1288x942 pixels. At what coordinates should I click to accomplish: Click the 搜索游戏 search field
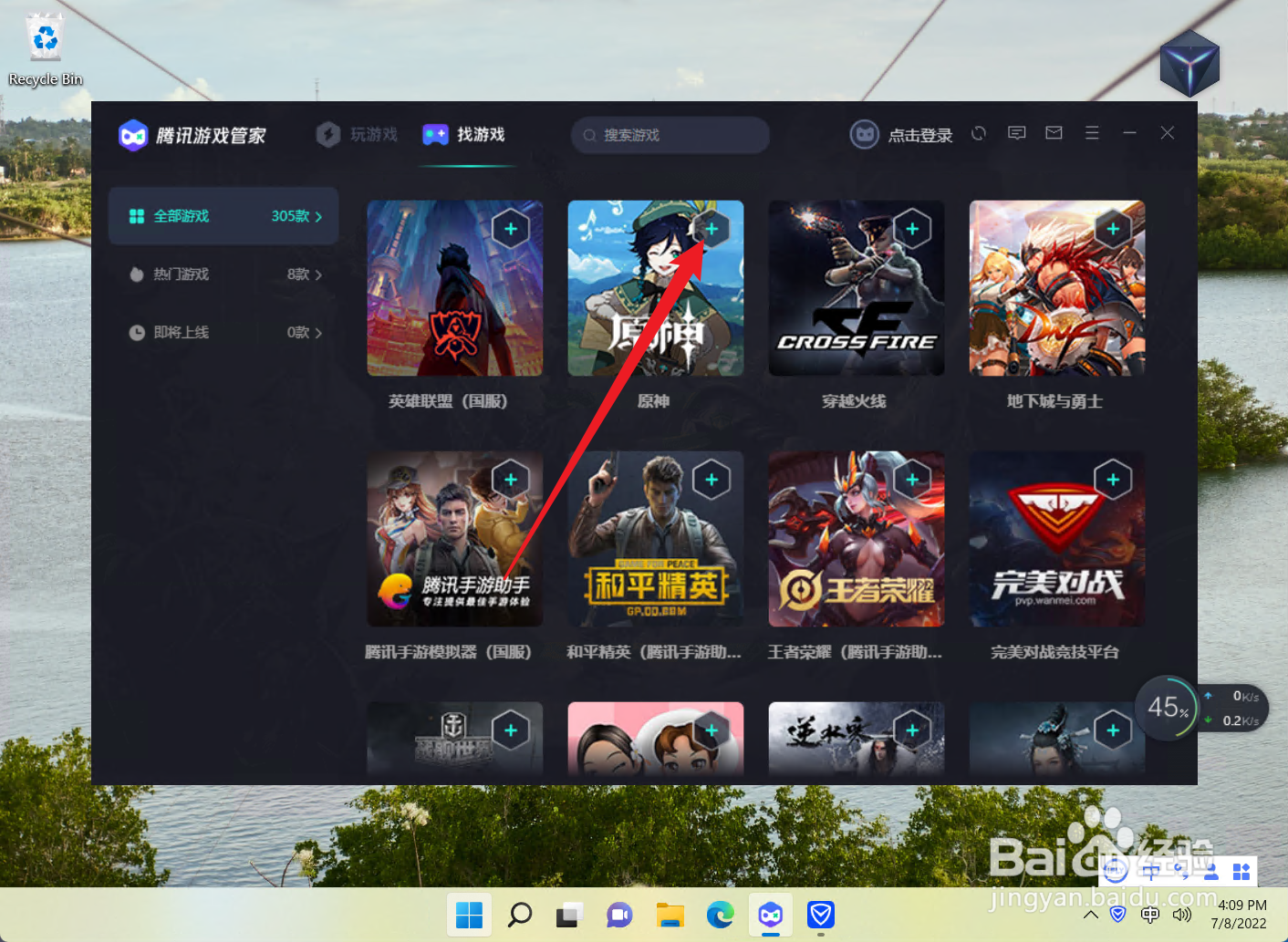pos(670,135)
